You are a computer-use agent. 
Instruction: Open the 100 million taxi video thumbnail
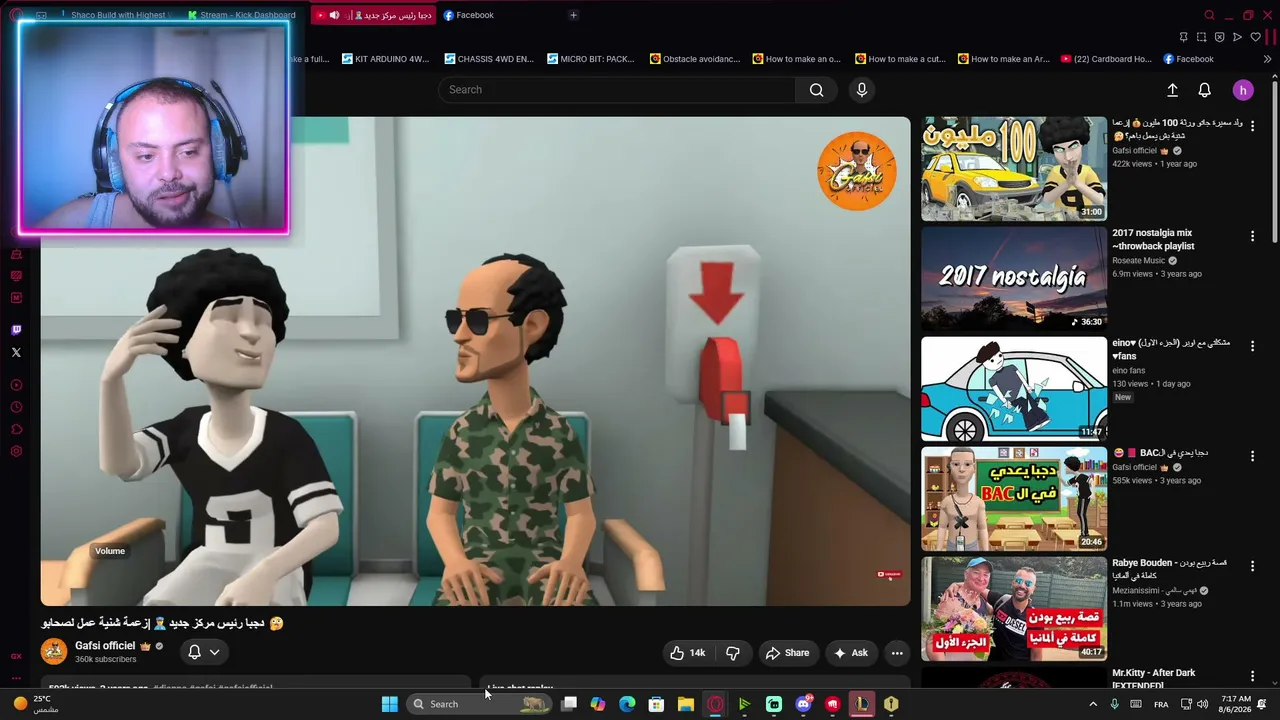pos(1014,168)
